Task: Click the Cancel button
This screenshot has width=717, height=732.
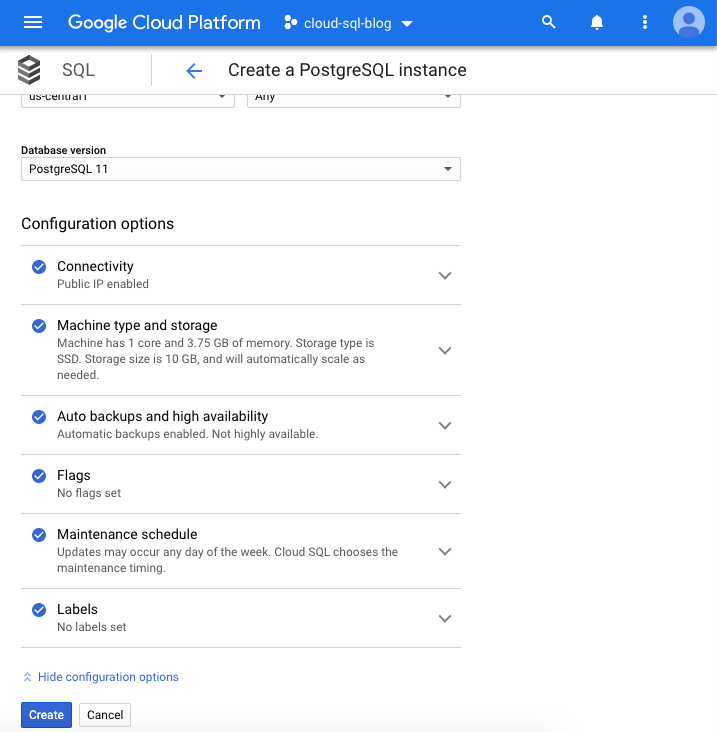Action: [105, 715]
